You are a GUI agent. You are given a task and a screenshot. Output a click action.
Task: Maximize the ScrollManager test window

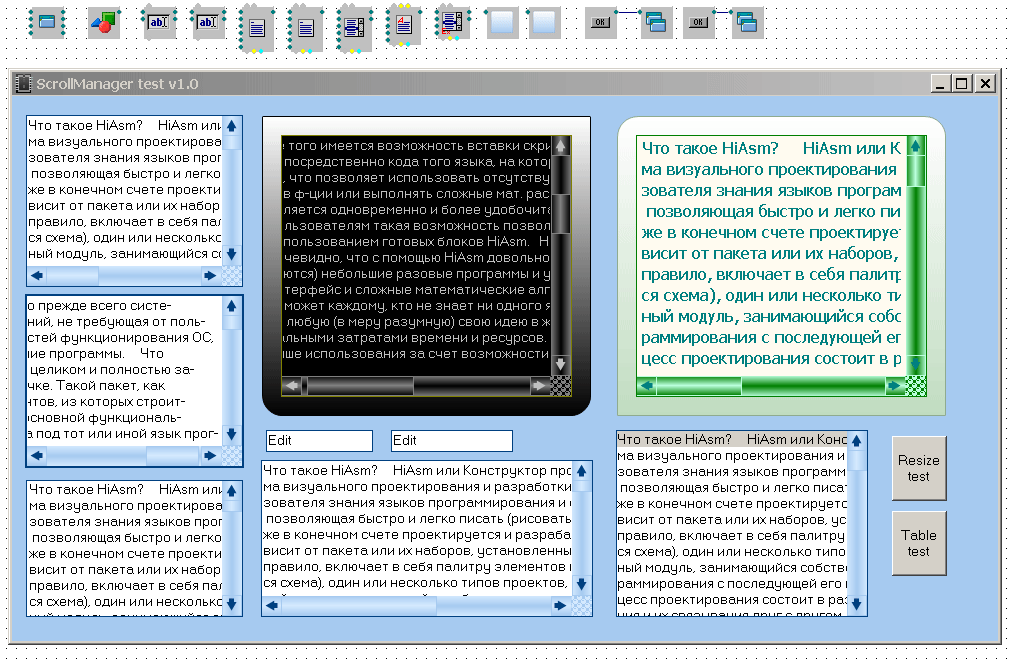tap(962, 84)
